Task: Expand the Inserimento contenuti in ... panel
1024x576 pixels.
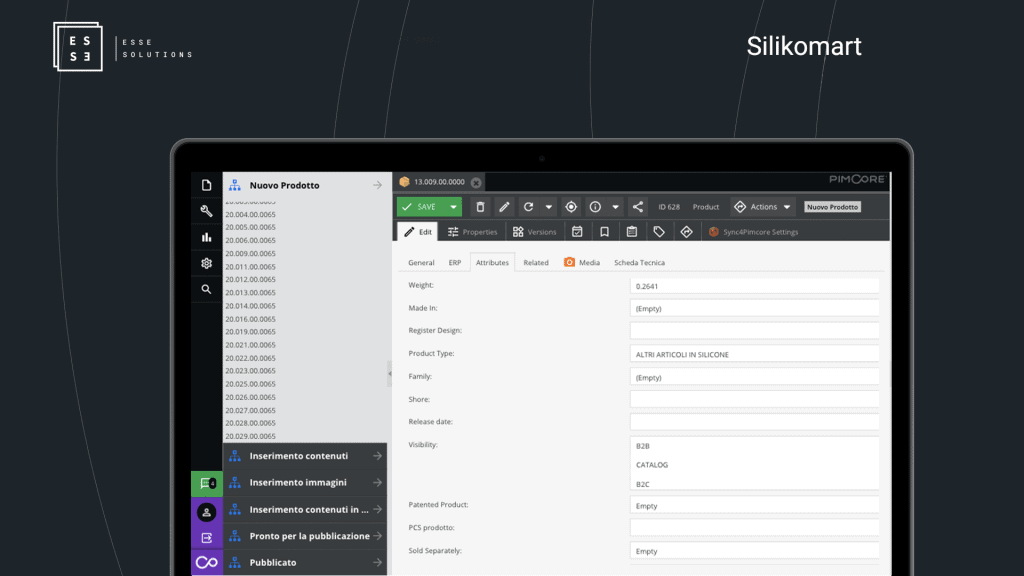Action: [305, 509]
